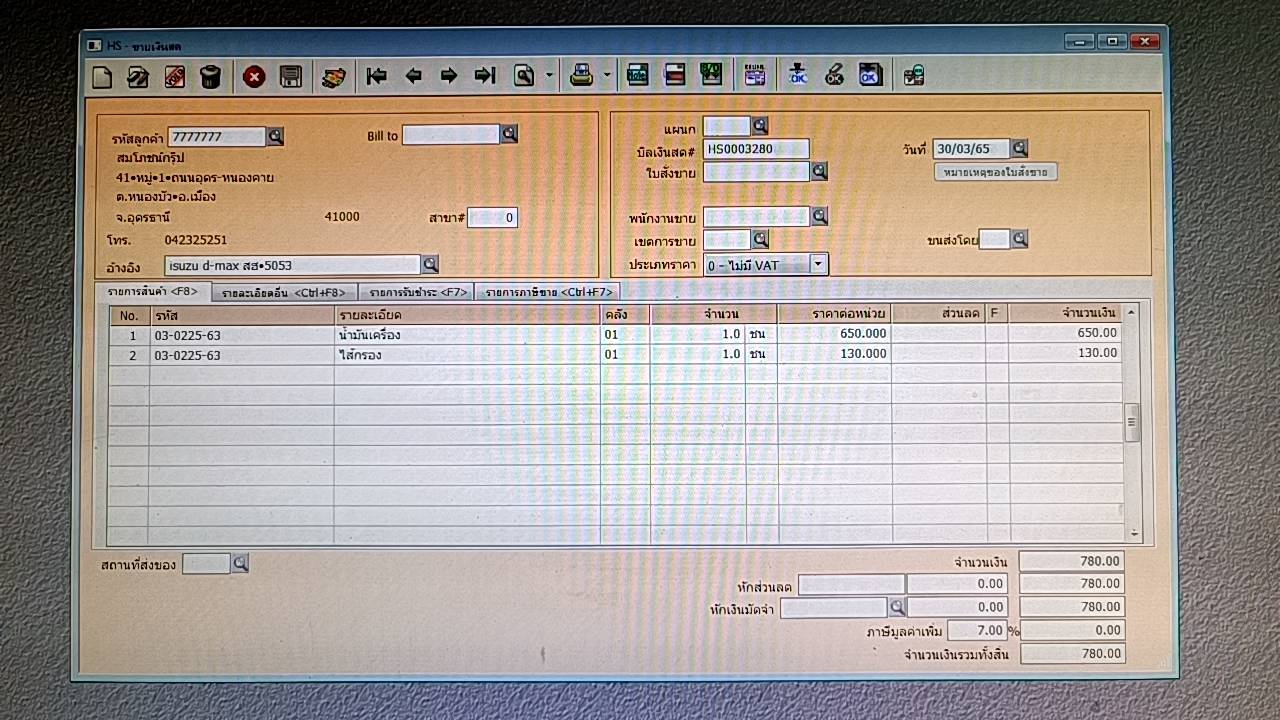Click the อ้างอิง reference input field
This screenshot has height=720, width=1280.
tap(292, 265)
